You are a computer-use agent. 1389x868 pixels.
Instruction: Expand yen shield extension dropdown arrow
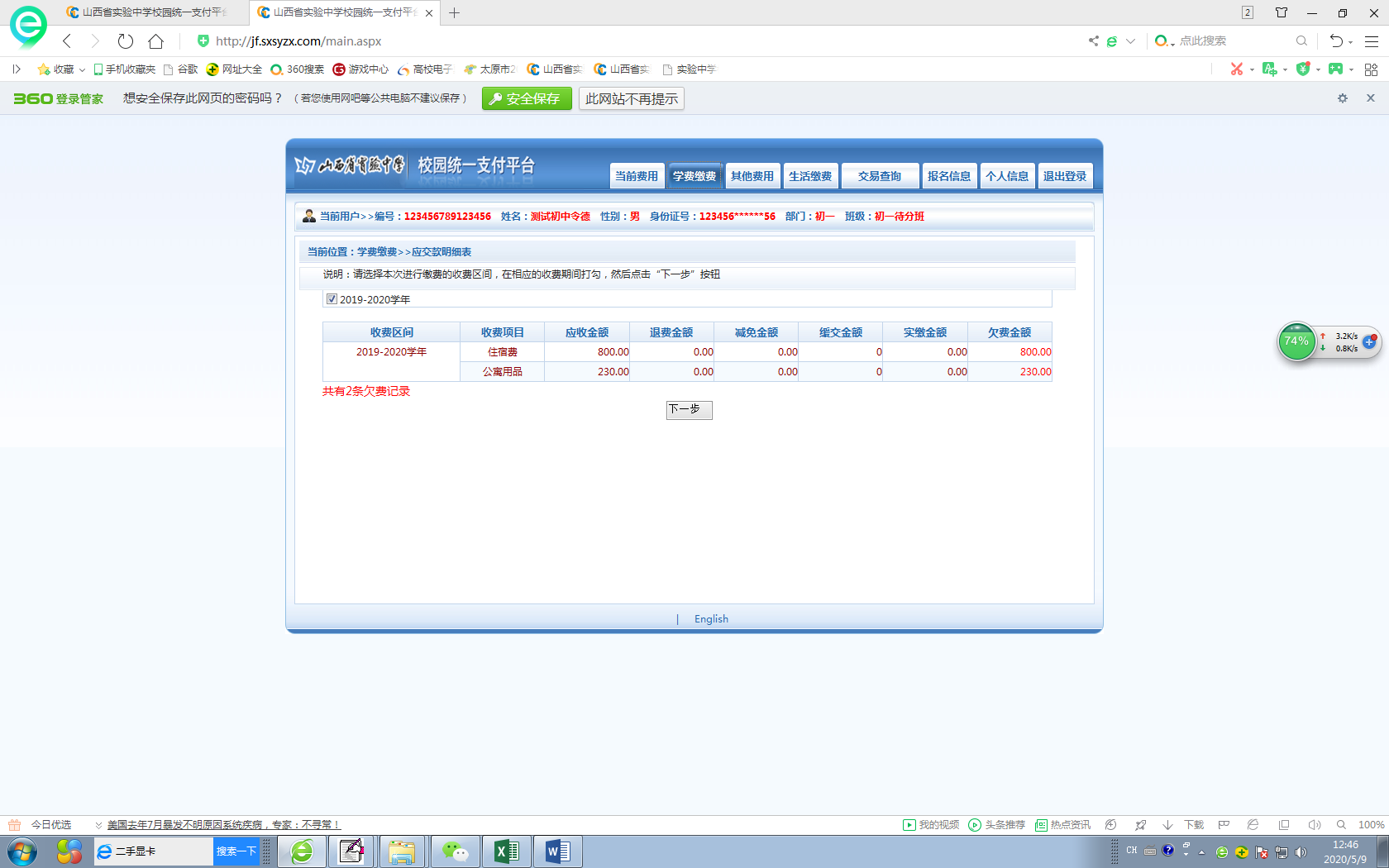1318,69
